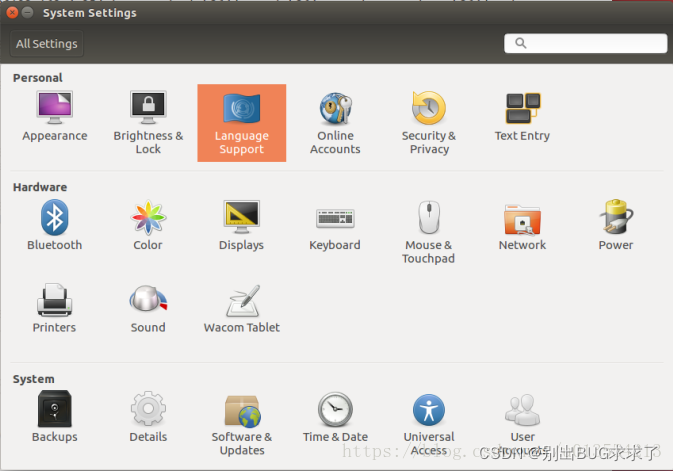The image size is (673, 471).
Task: Open Printers settings
Action: pyautogui.click(x=55, y=308)
